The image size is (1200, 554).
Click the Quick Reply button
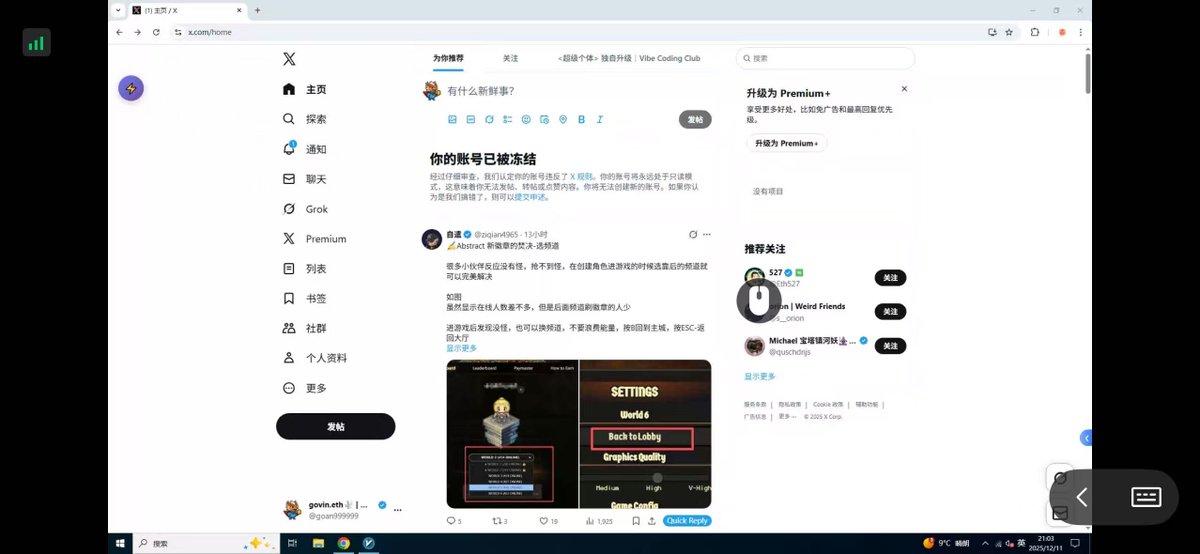point(687,521)
